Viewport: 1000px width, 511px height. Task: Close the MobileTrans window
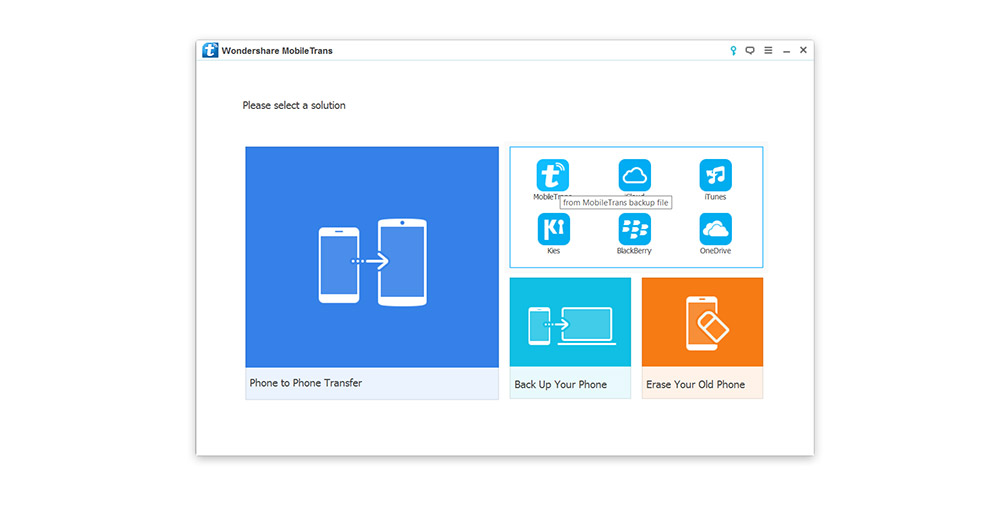(x=804, y=50)
